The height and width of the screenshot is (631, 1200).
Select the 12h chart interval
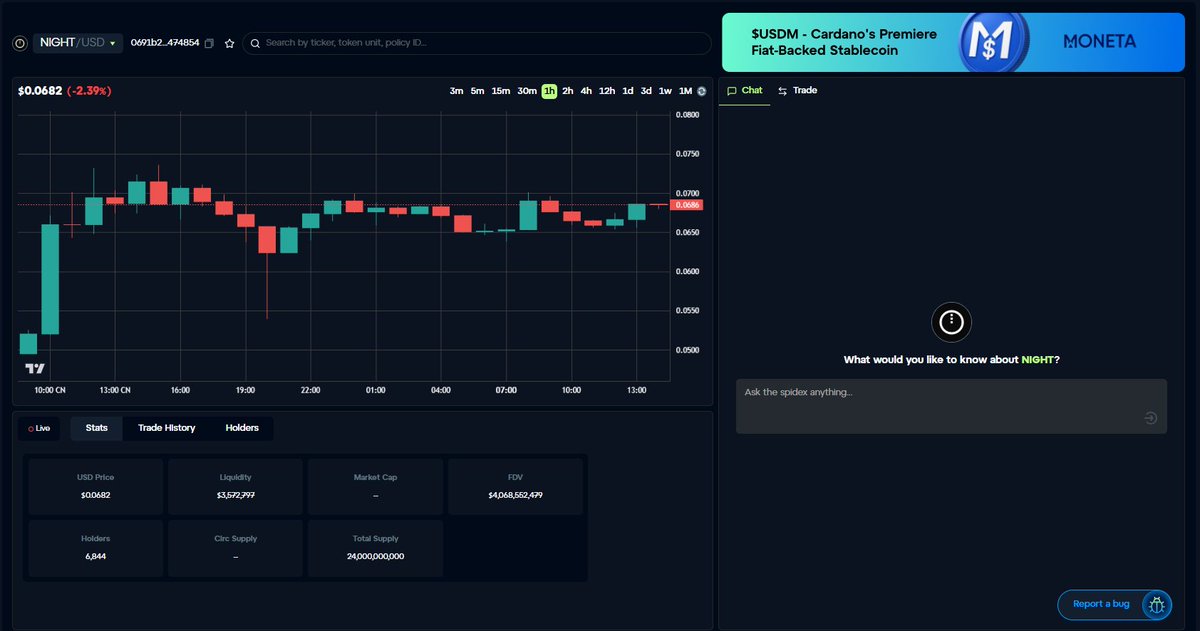(607, 91)
